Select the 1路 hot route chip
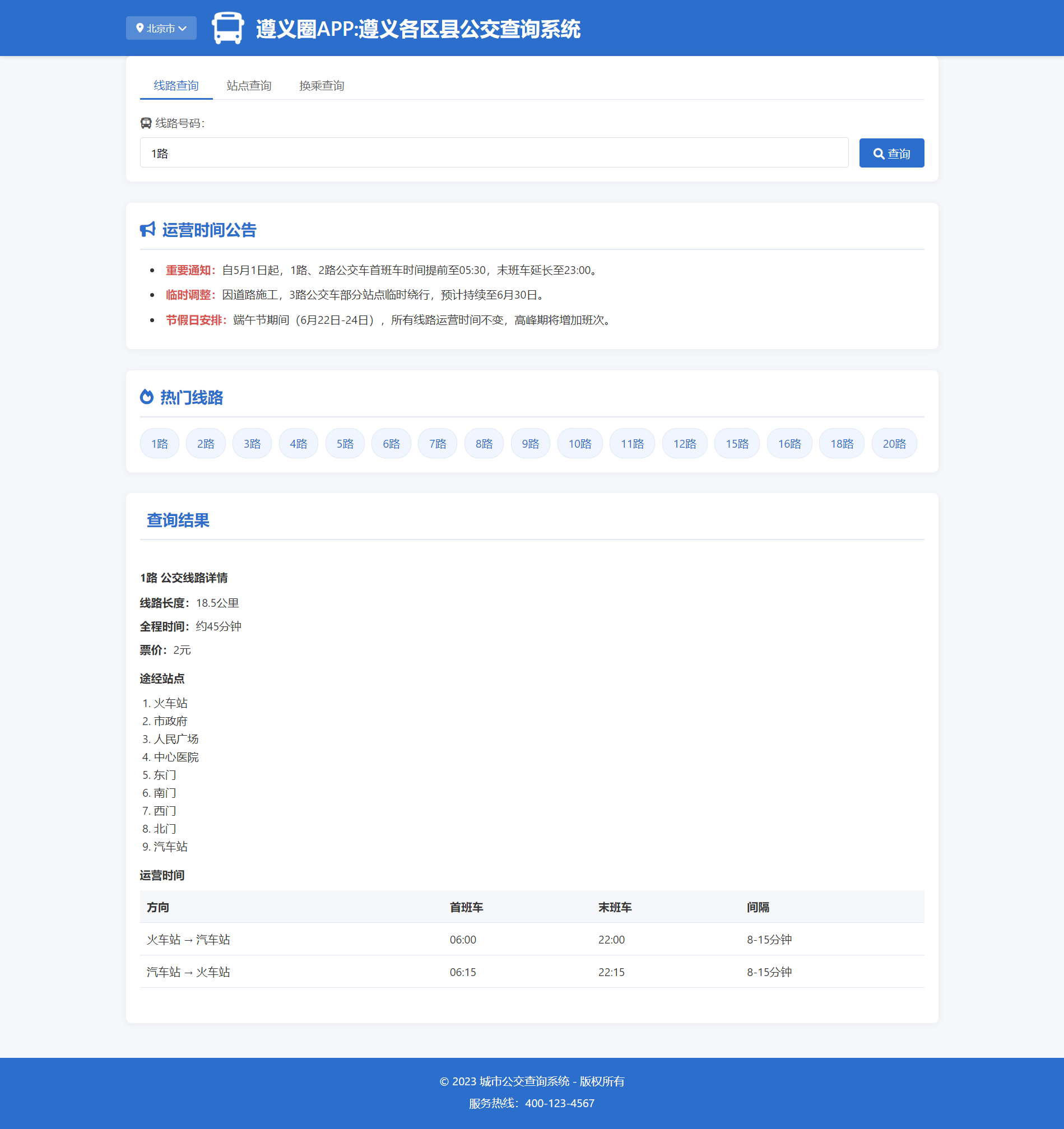Image resolution: width=1064 pixels, height=1129 pixels. click(x=160, y=444)
